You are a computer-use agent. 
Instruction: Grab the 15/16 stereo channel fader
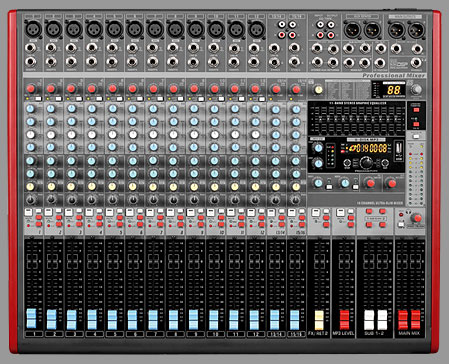pos(295,320)
